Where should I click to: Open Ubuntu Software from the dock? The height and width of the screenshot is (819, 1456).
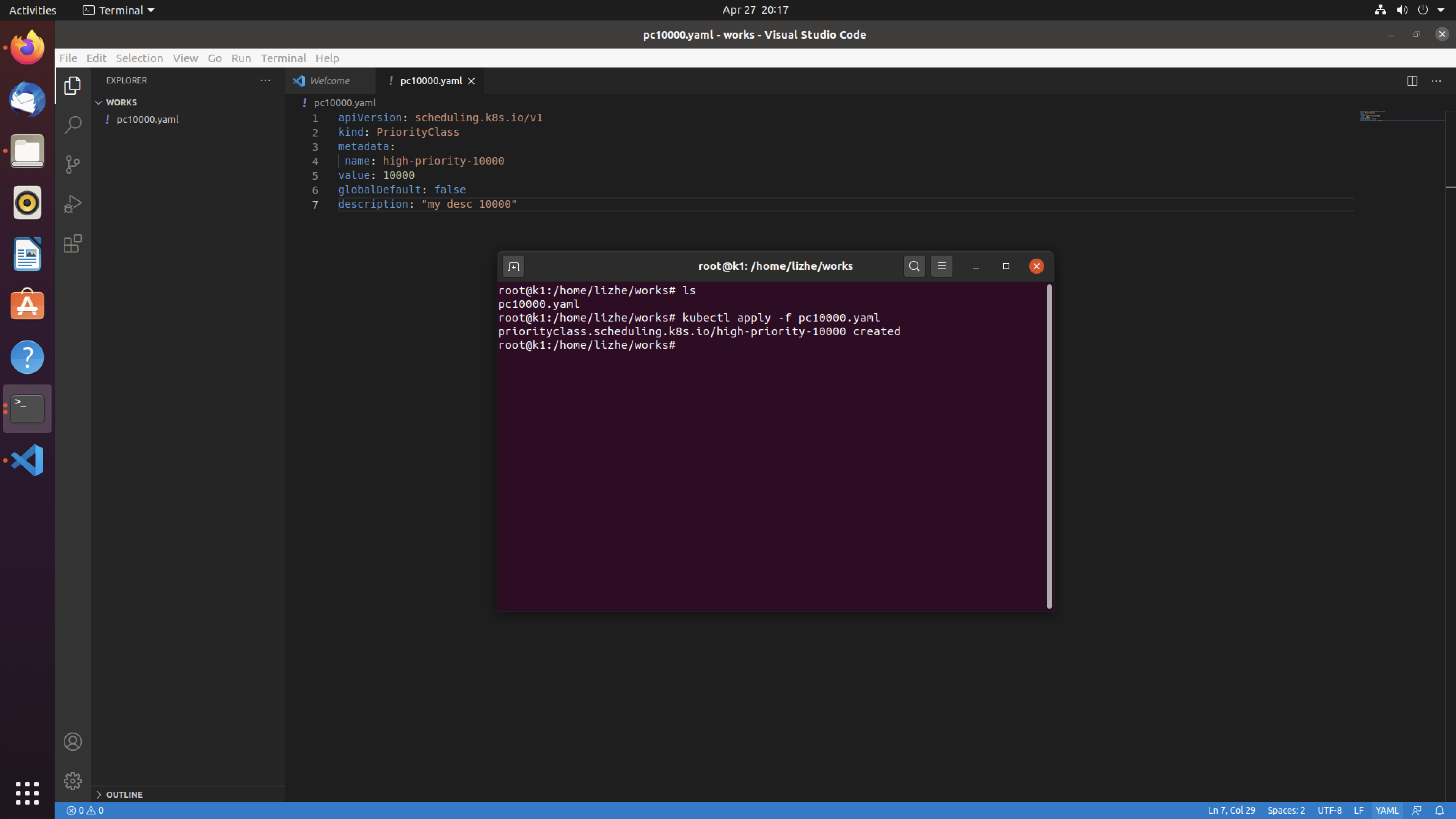click(27, 305)
